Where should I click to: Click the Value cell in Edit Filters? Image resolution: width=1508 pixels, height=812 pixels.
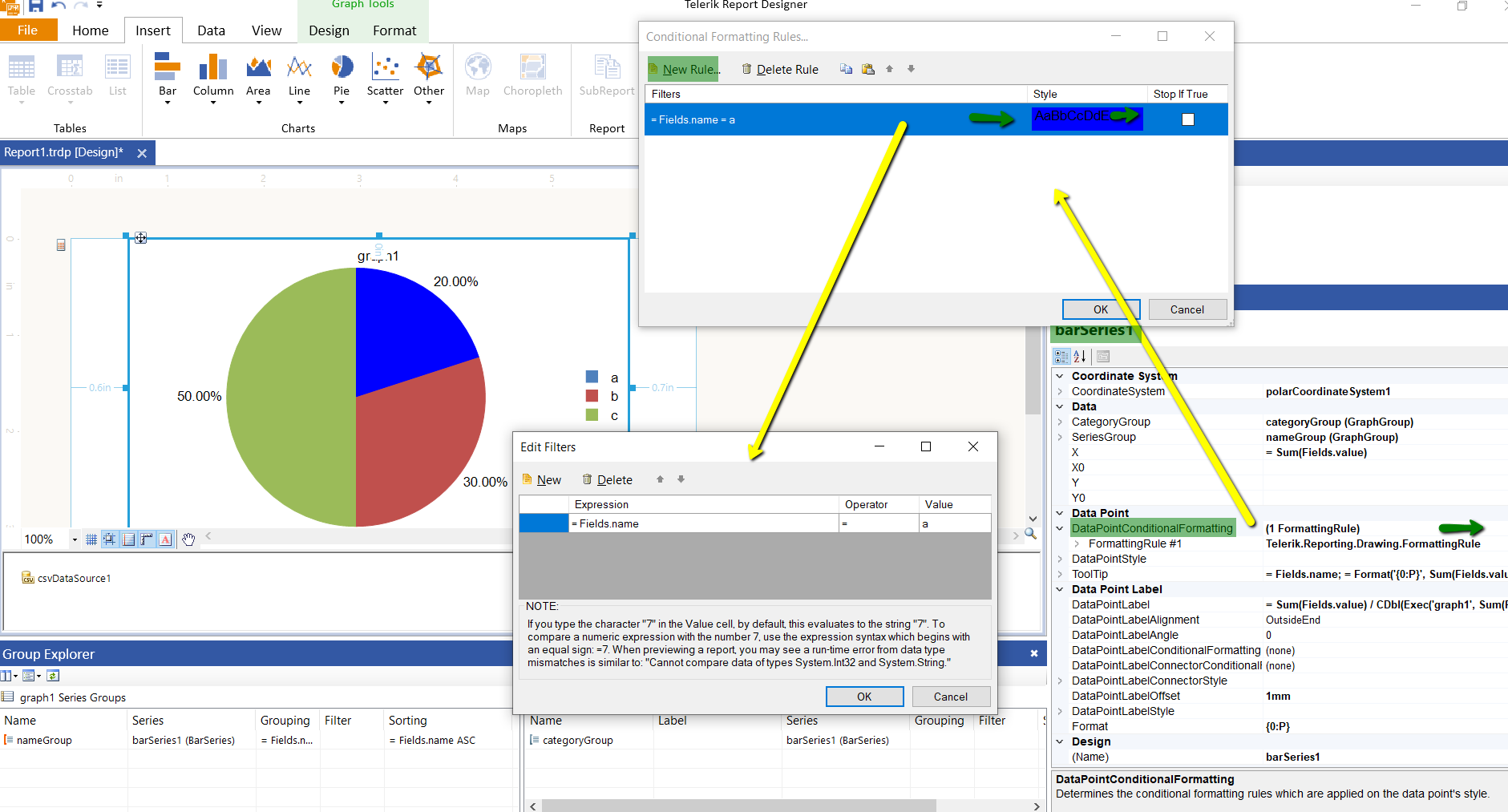(954, 523)
